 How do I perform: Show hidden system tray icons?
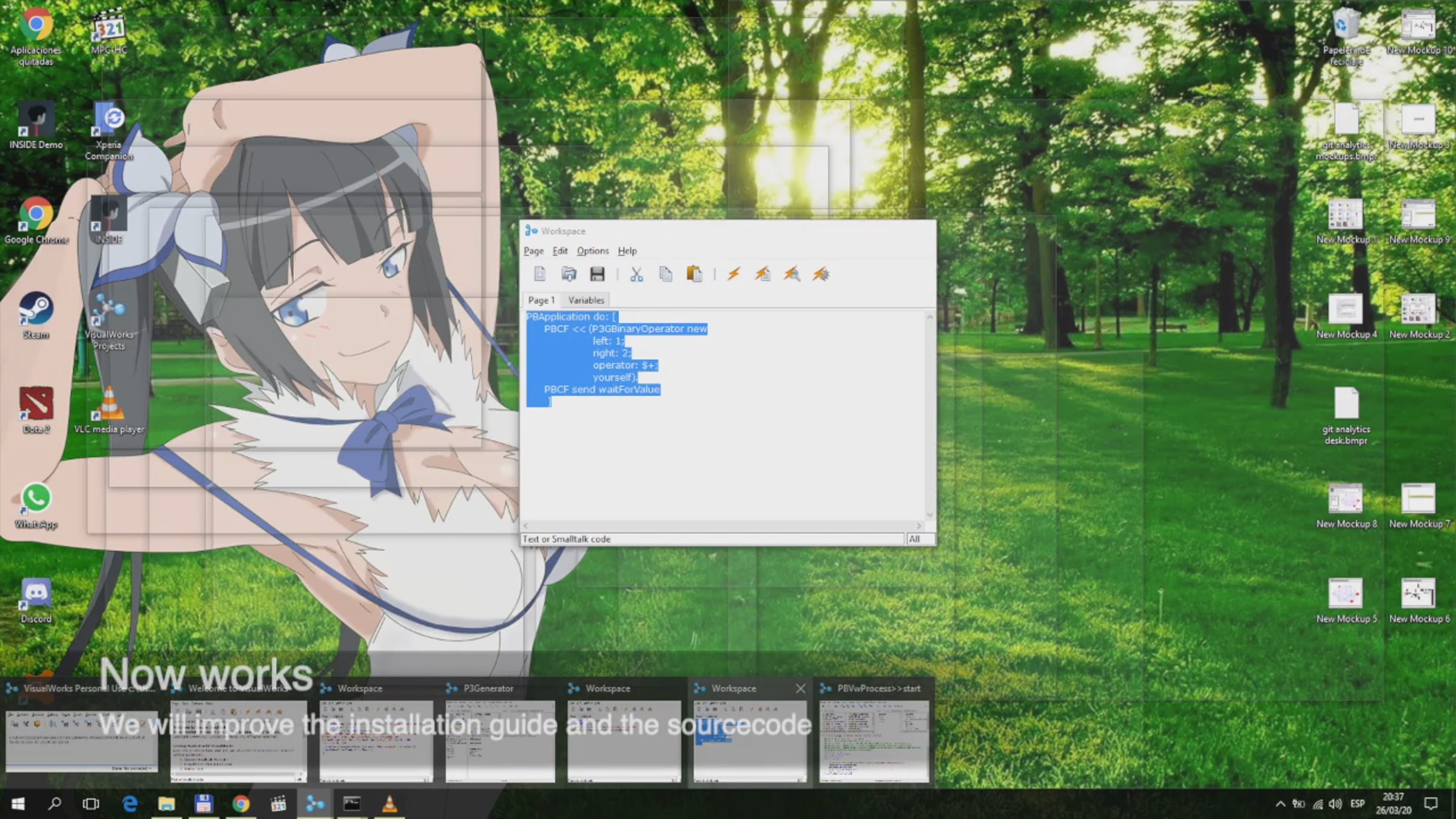(1280, 804)
